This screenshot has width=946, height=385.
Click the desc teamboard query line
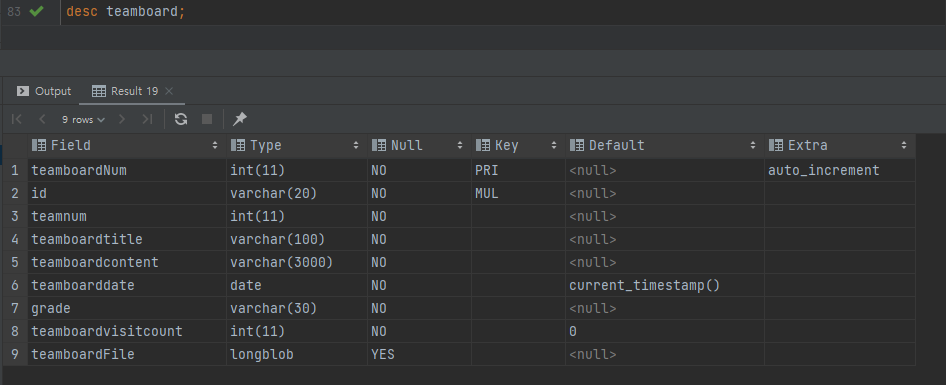125,11
